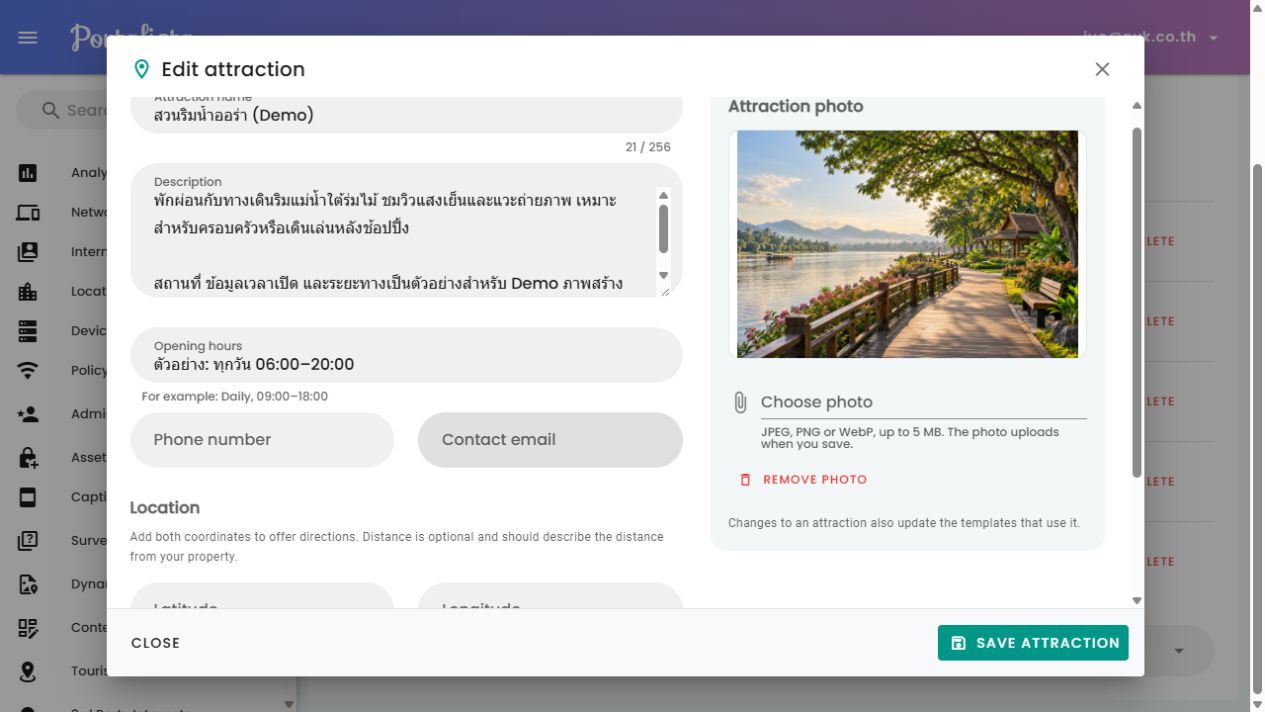
Task: Click the floppy disk save icon
Action: point(958,643)
